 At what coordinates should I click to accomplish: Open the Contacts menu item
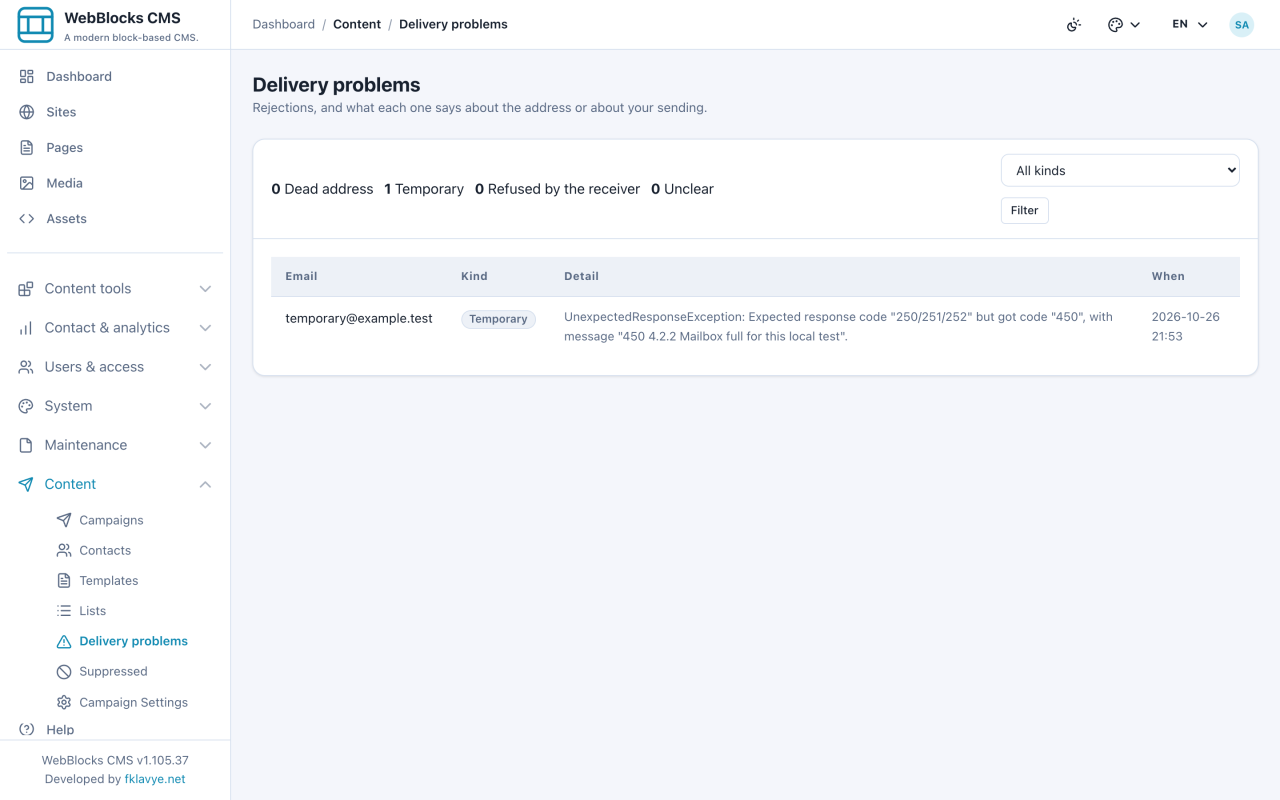[x=105, y=550]
